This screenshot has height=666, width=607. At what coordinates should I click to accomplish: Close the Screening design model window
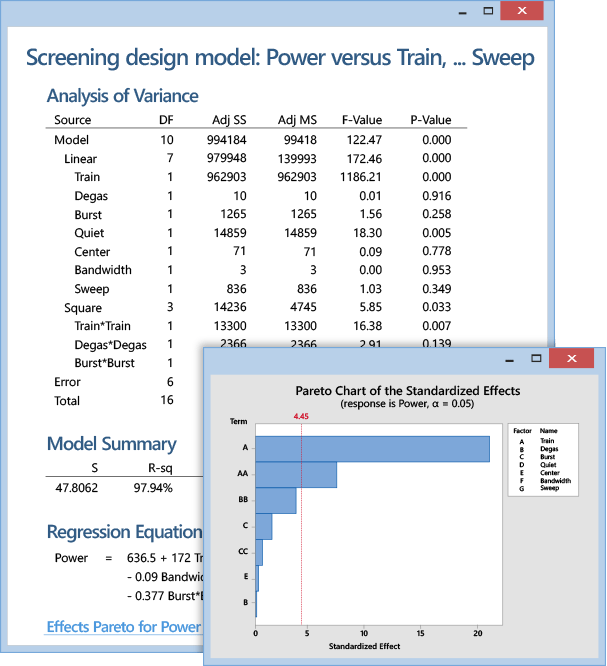[521, 11]
